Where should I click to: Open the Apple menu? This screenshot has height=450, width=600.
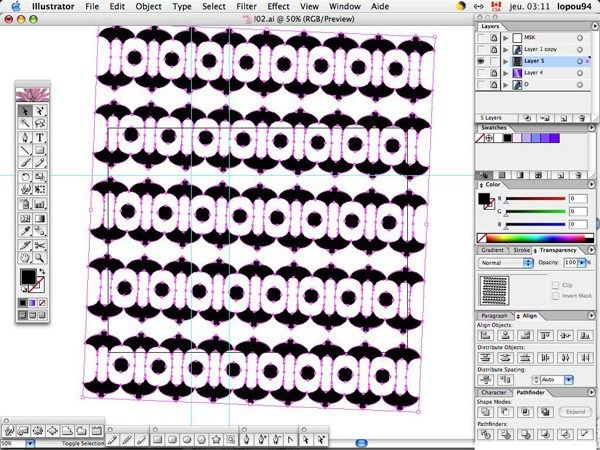15,7
